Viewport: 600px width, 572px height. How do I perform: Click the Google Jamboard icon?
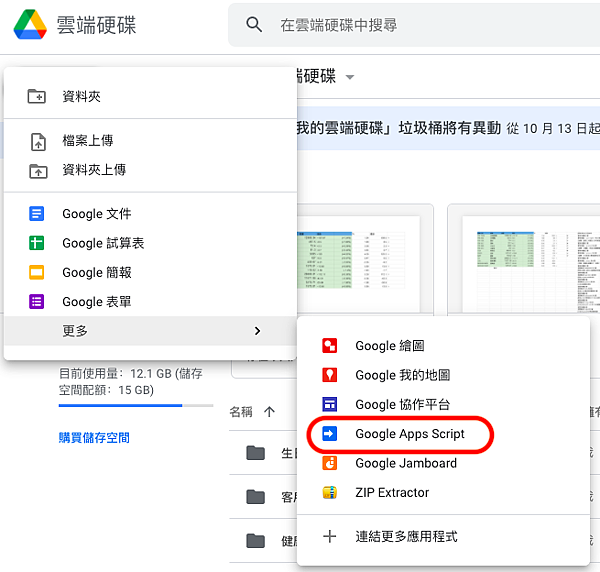(330, 463)
